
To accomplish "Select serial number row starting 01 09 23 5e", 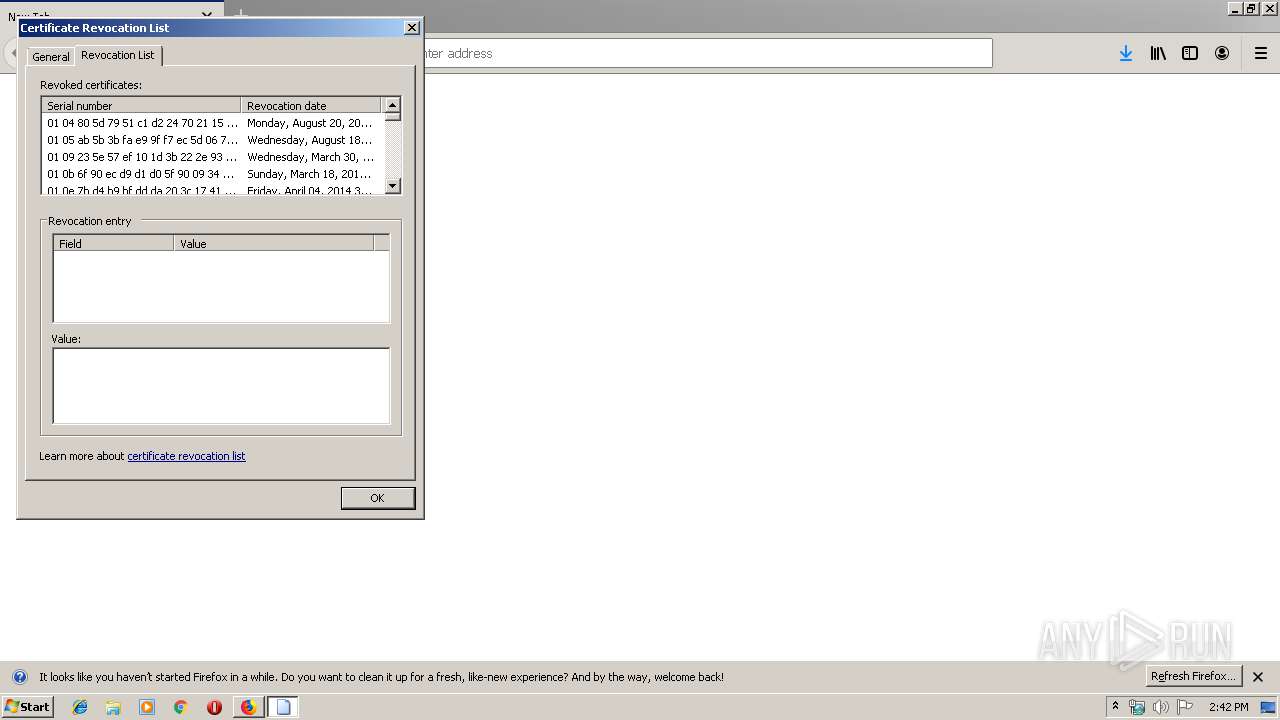I will (142, 157).
